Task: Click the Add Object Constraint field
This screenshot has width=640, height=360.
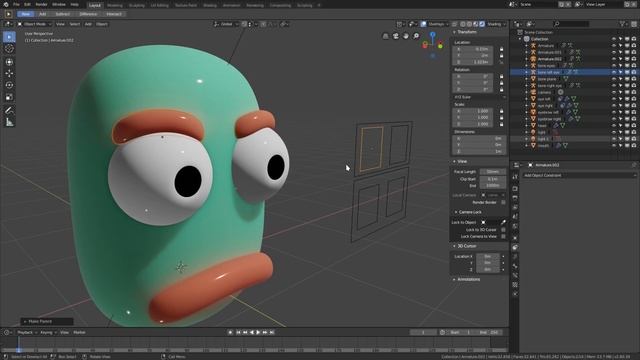Action: pyautogui.click(x=580, y=176)
